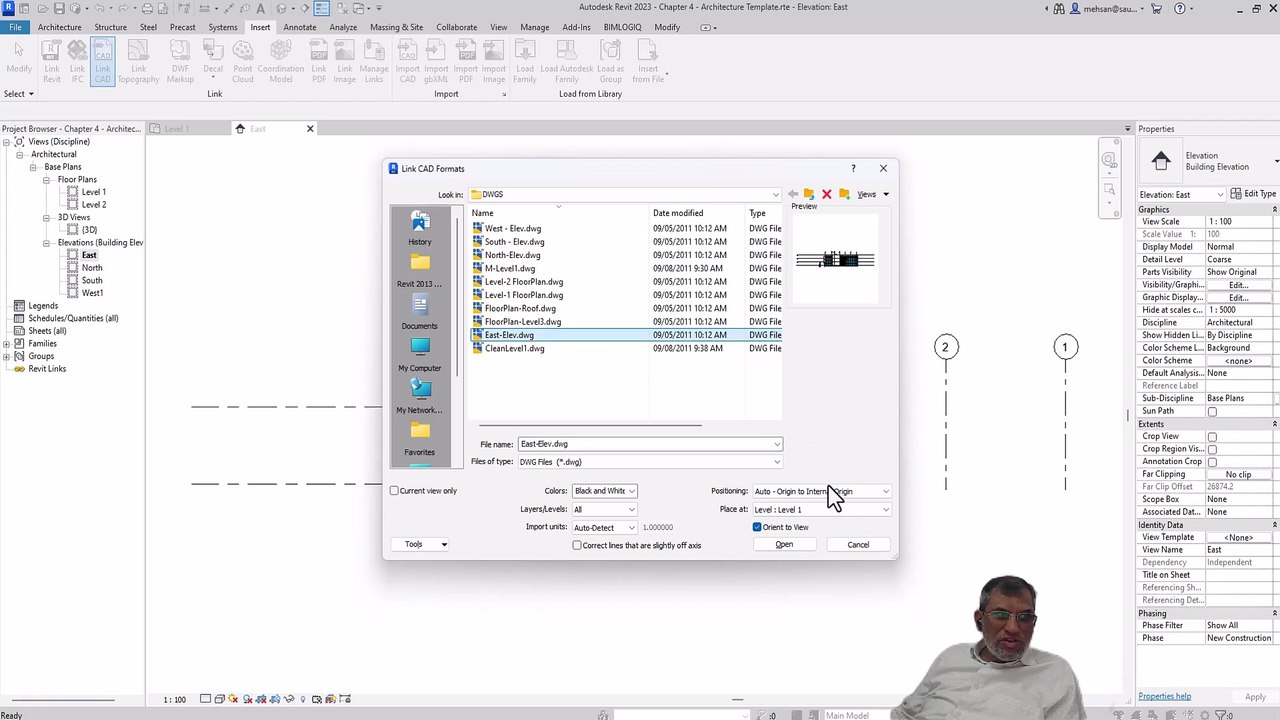Select the Modify tool in ribbon
This screenshot has width=1280, height=720.
19,58
